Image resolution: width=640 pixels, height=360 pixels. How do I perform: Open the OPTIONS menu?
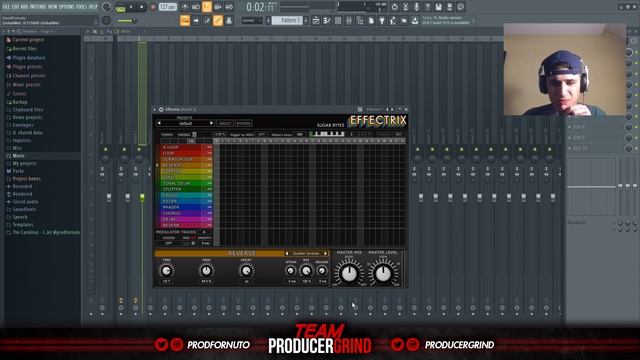pyautogui.click(x=67, y=7)
